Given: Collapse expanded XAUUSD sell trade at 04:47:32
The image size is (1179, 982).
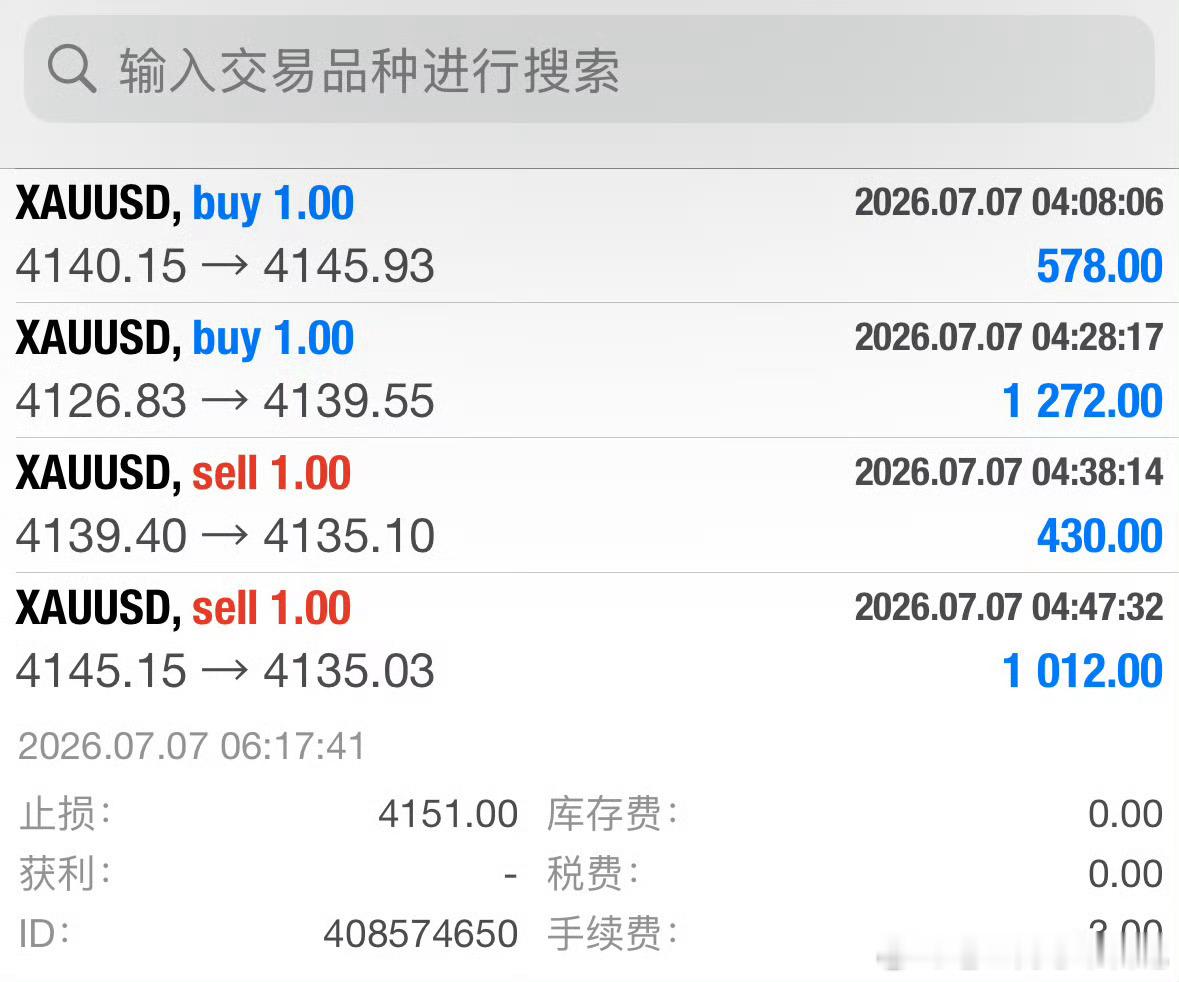Looking at the screenshot, I should tap(590, 640).
